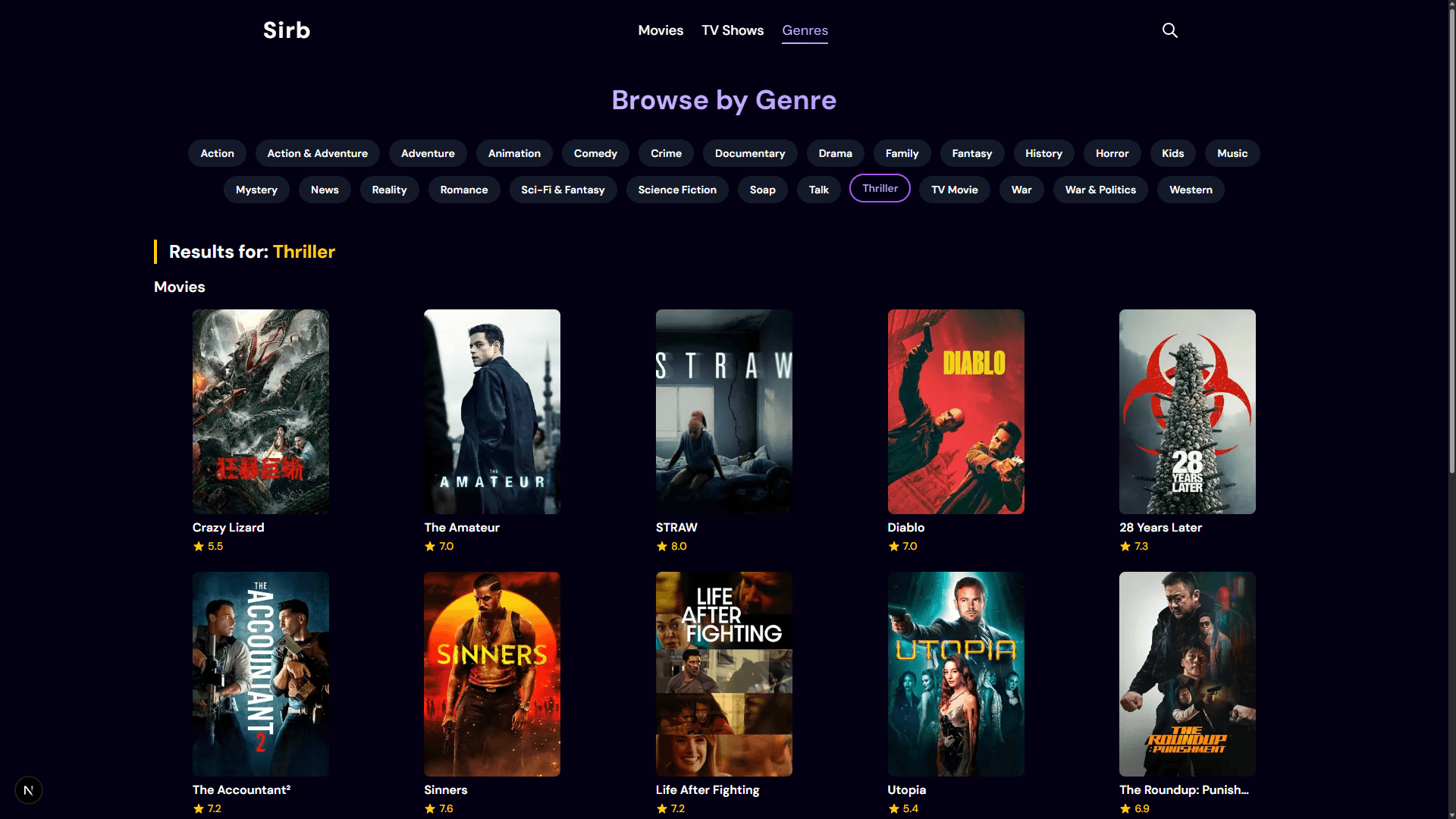
Task: Select the Science Fiction genre
Action: pos(677,190)
